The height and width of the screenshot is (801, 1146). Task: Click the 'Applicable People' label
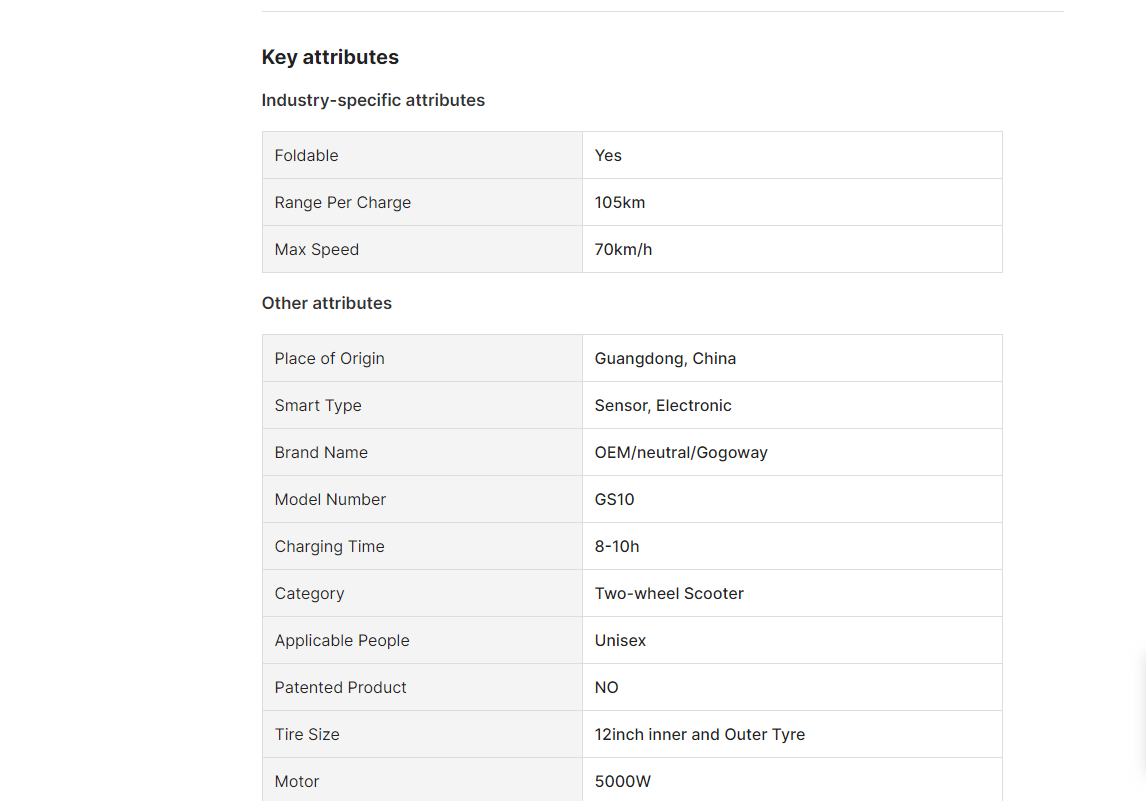click(342, 640)
